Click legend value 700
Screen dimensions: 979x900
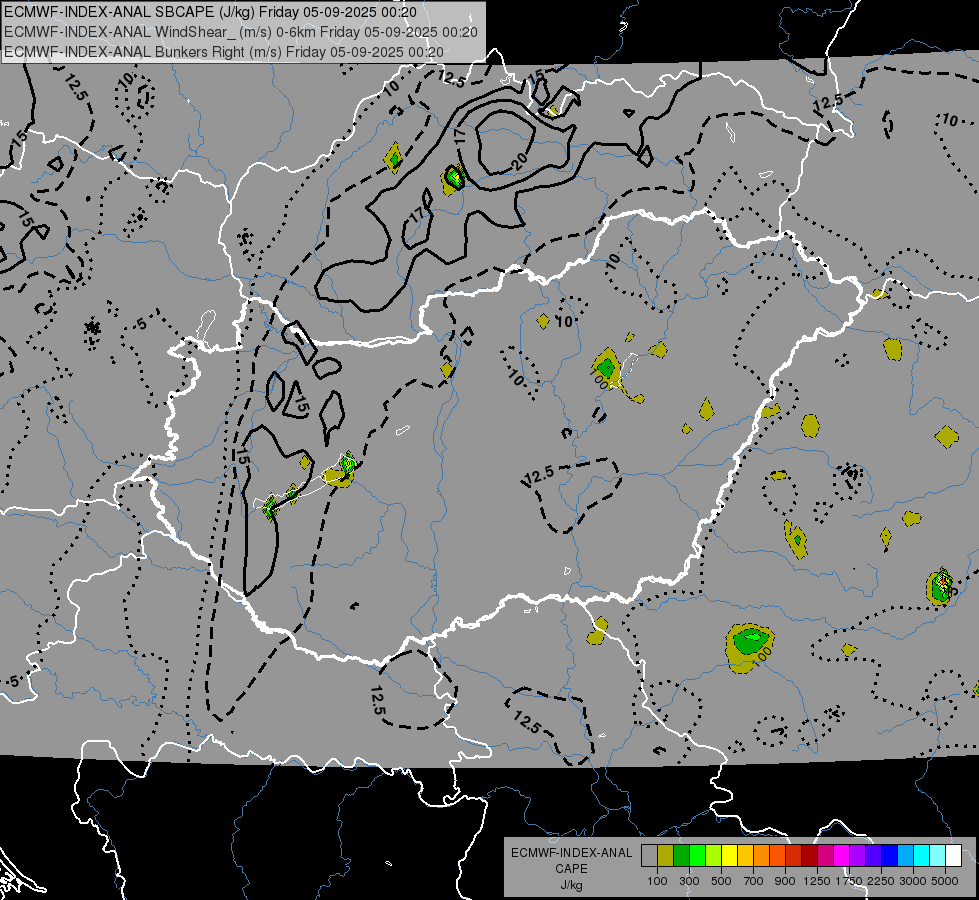point(754,881)
